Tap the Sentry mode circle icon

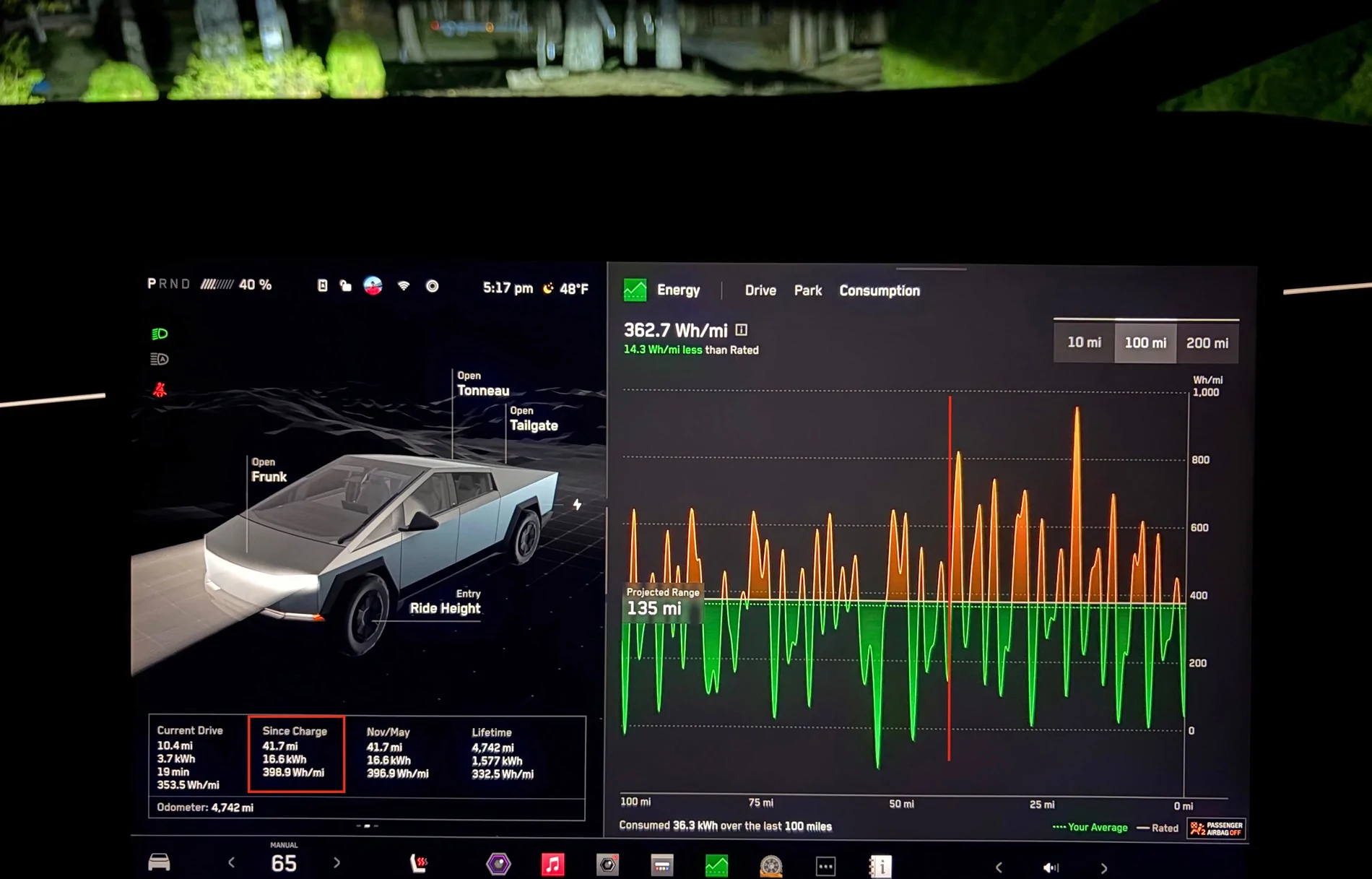coord(432,287)
